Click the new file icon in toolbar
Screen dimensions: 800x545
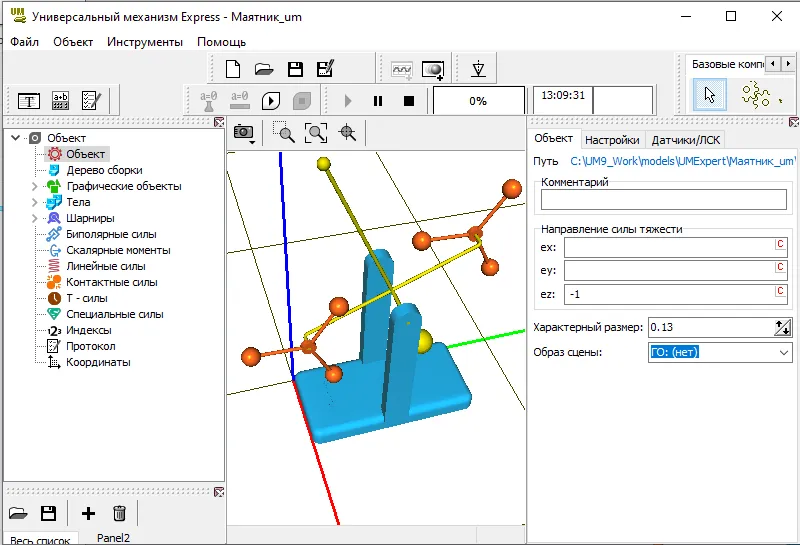coord(233,69)
